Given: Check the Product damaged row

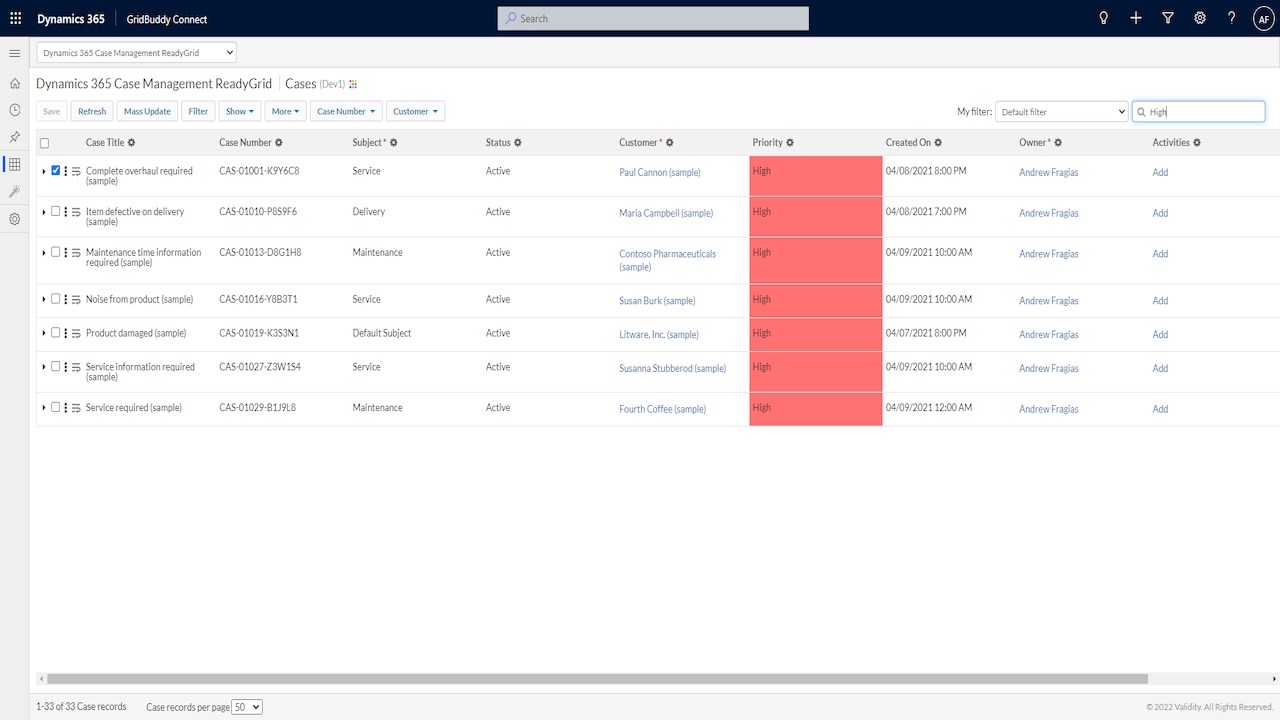Looking at the screenshot, I should click(56, 333).
